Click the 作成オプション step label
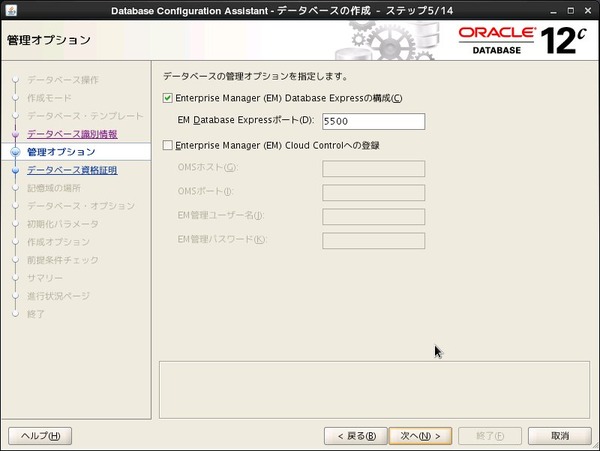This screenshot has height=451, width=600. coord(58,242)
